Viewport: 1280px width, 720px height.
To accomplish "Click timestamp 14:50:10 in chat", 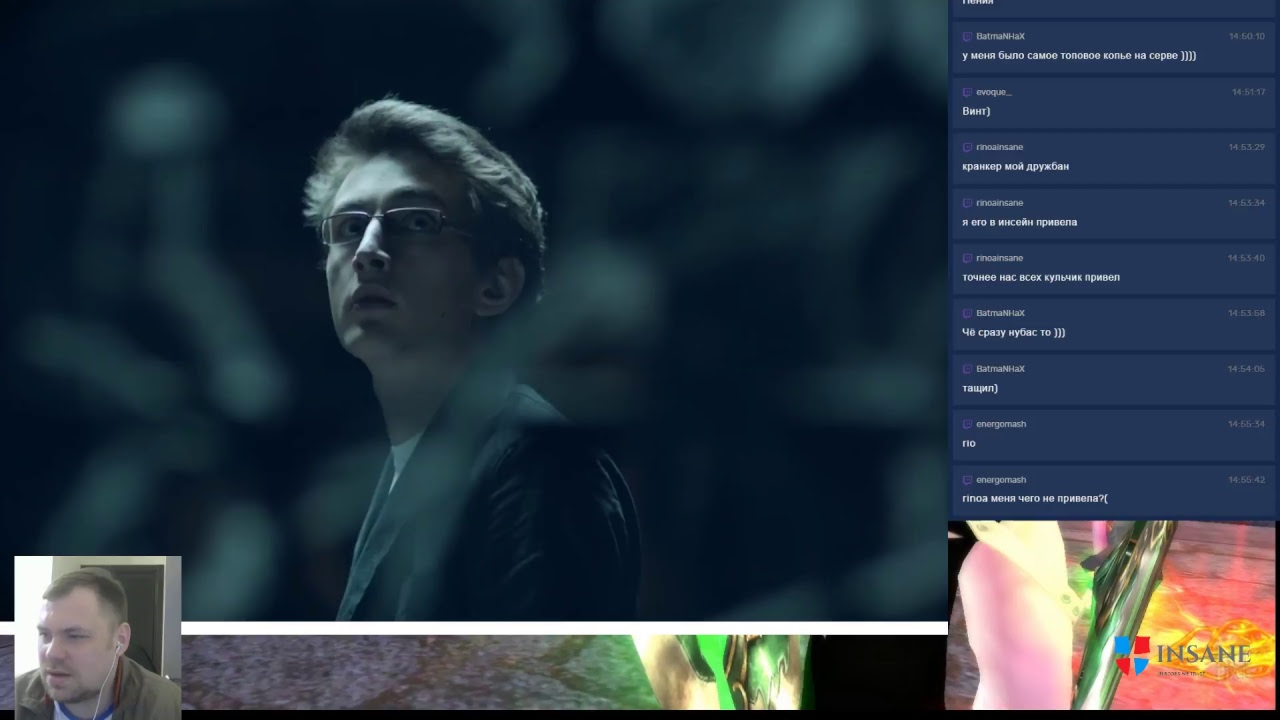I will [x=1248, y=36].
